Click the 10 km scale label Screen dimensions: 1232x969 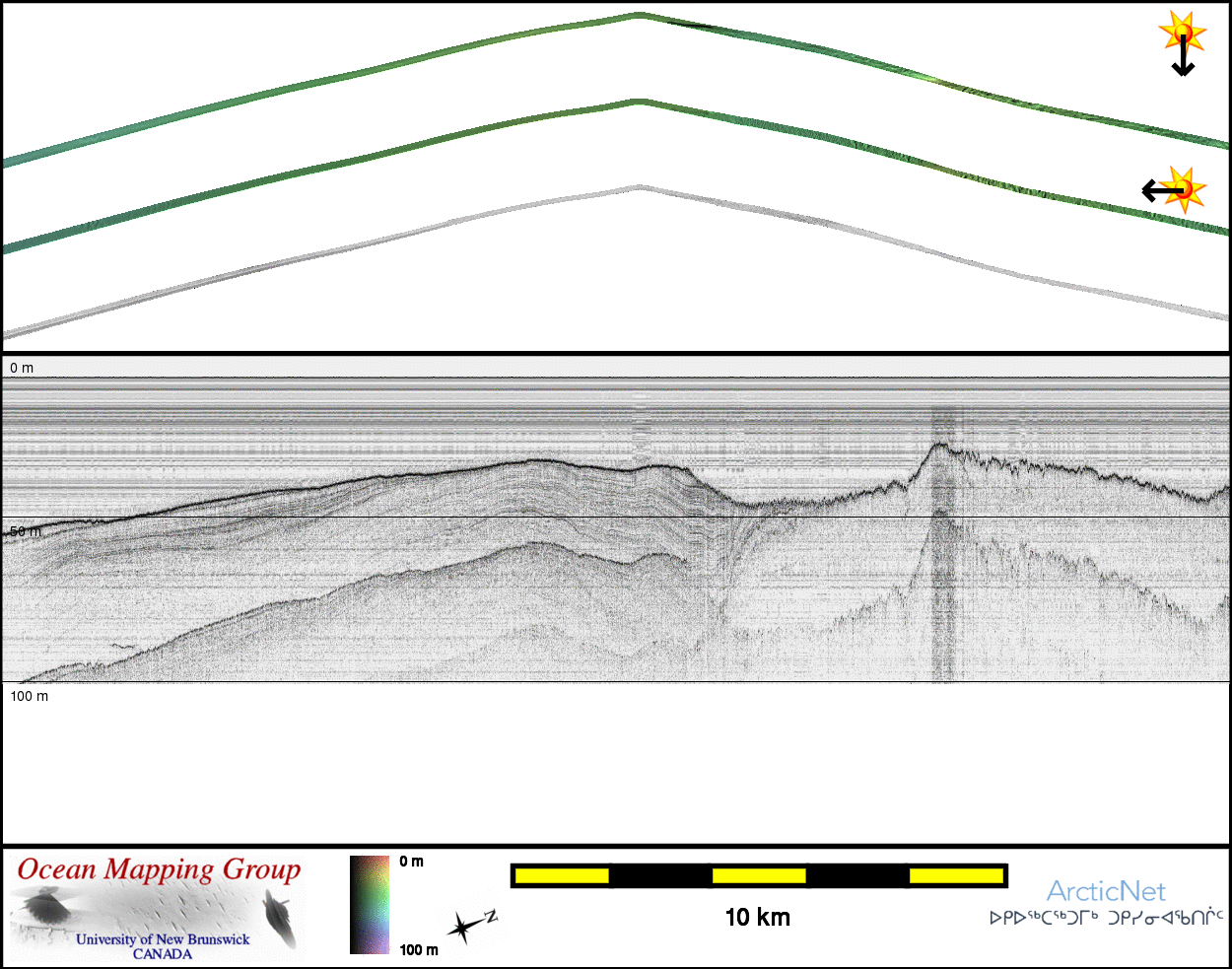(757, 918)
